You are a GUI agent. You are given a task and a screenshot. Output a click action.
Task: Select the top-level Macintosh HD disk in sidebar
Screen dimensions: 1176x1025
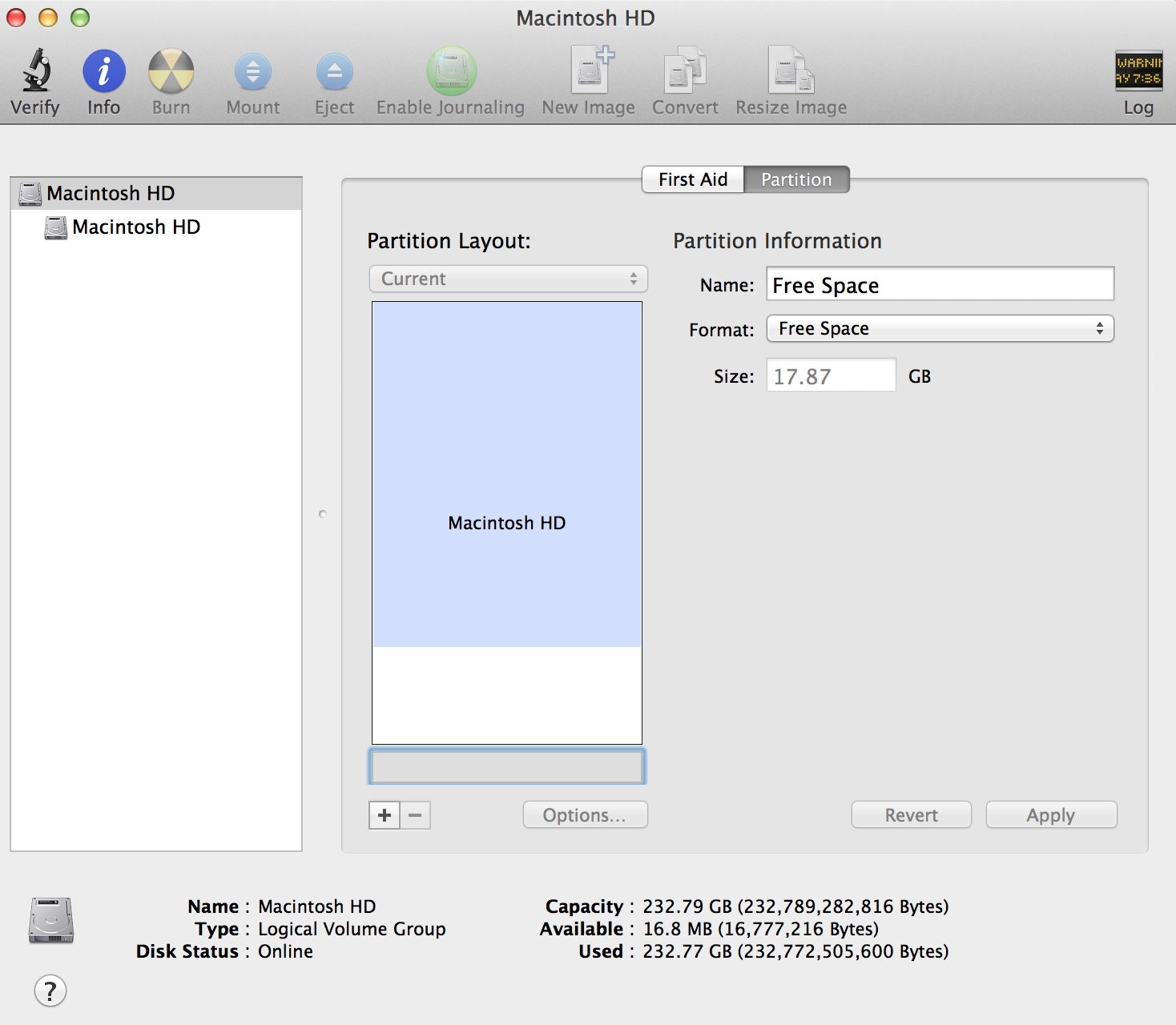coord(156,194)
